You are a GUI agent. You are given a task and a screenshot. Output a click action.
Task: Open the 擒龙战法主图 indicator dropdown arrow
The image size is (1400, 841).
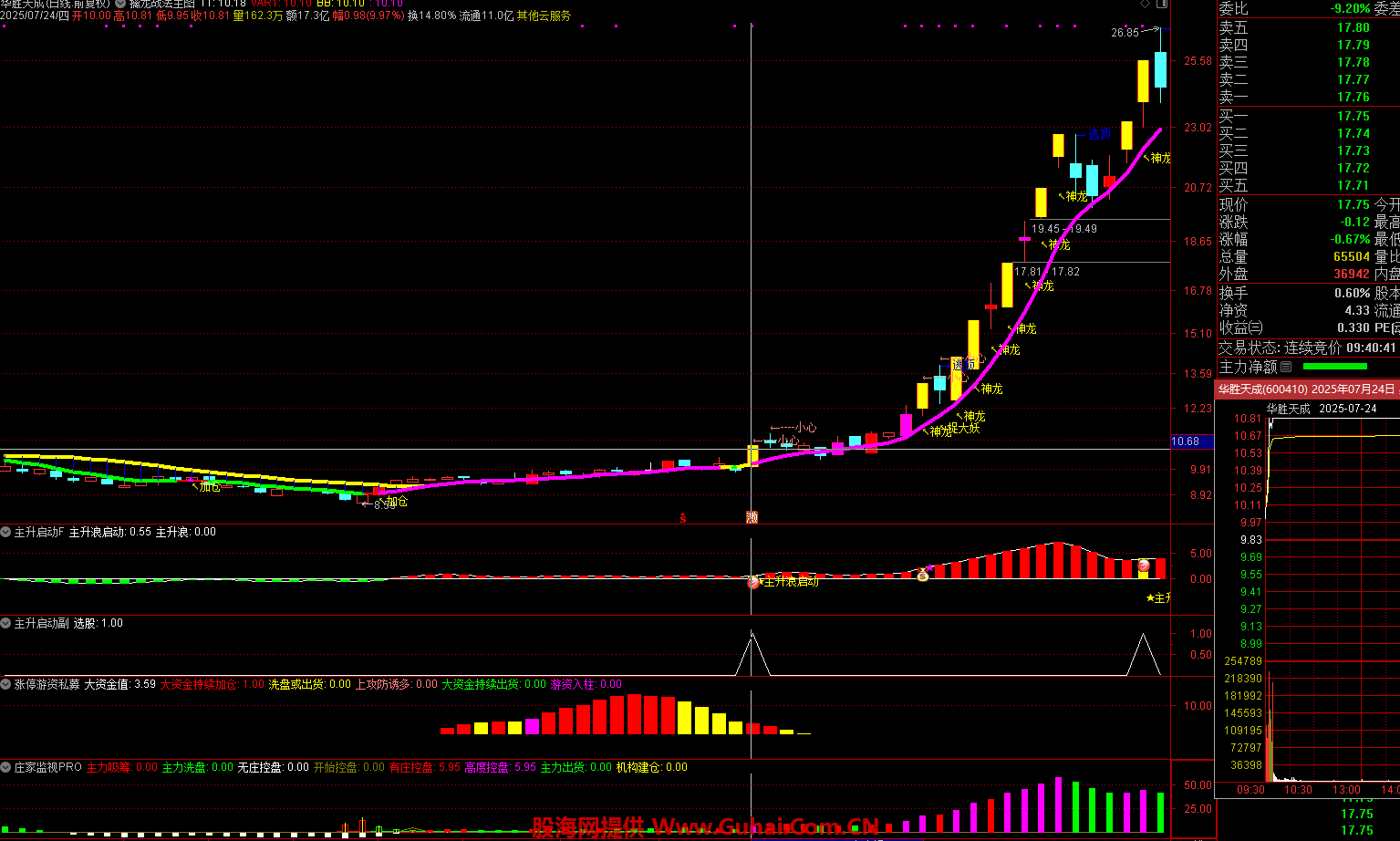[121, 4]
